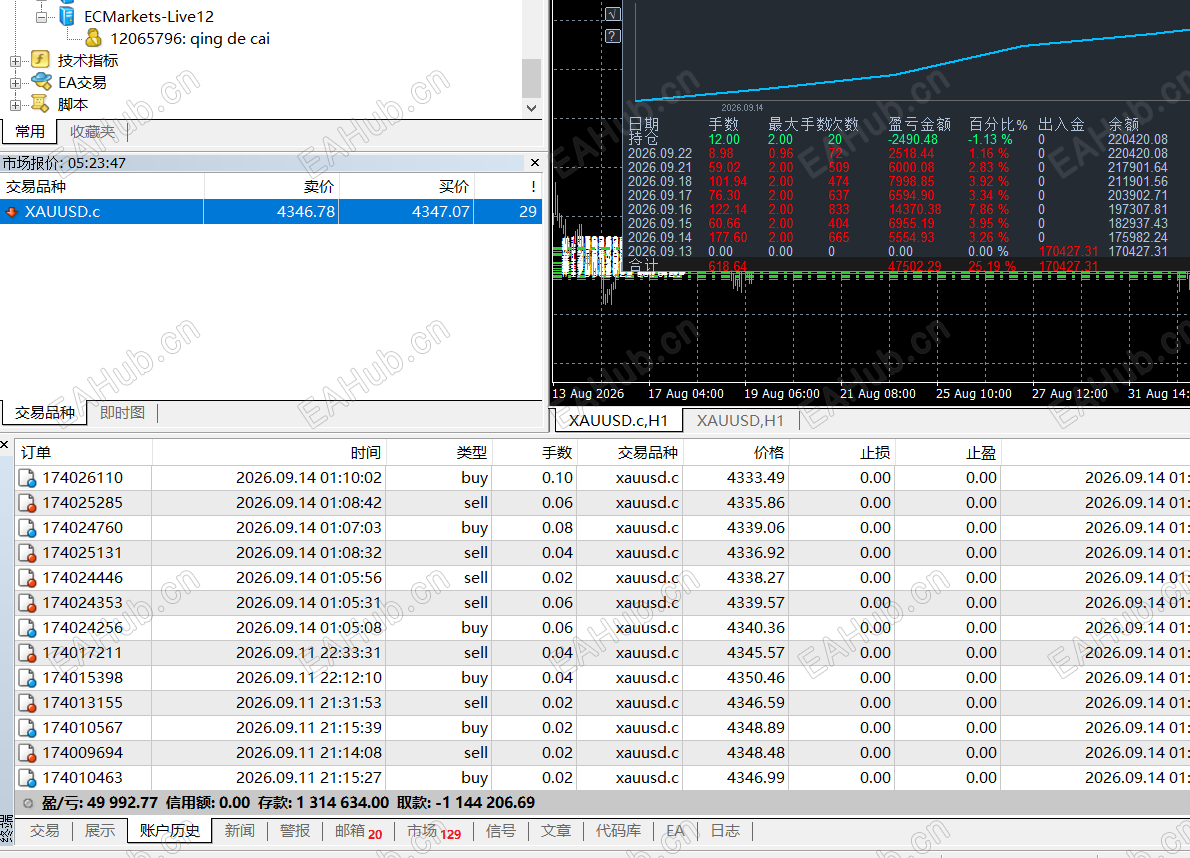Expand the EA交易 tree node

pos(15,83)
